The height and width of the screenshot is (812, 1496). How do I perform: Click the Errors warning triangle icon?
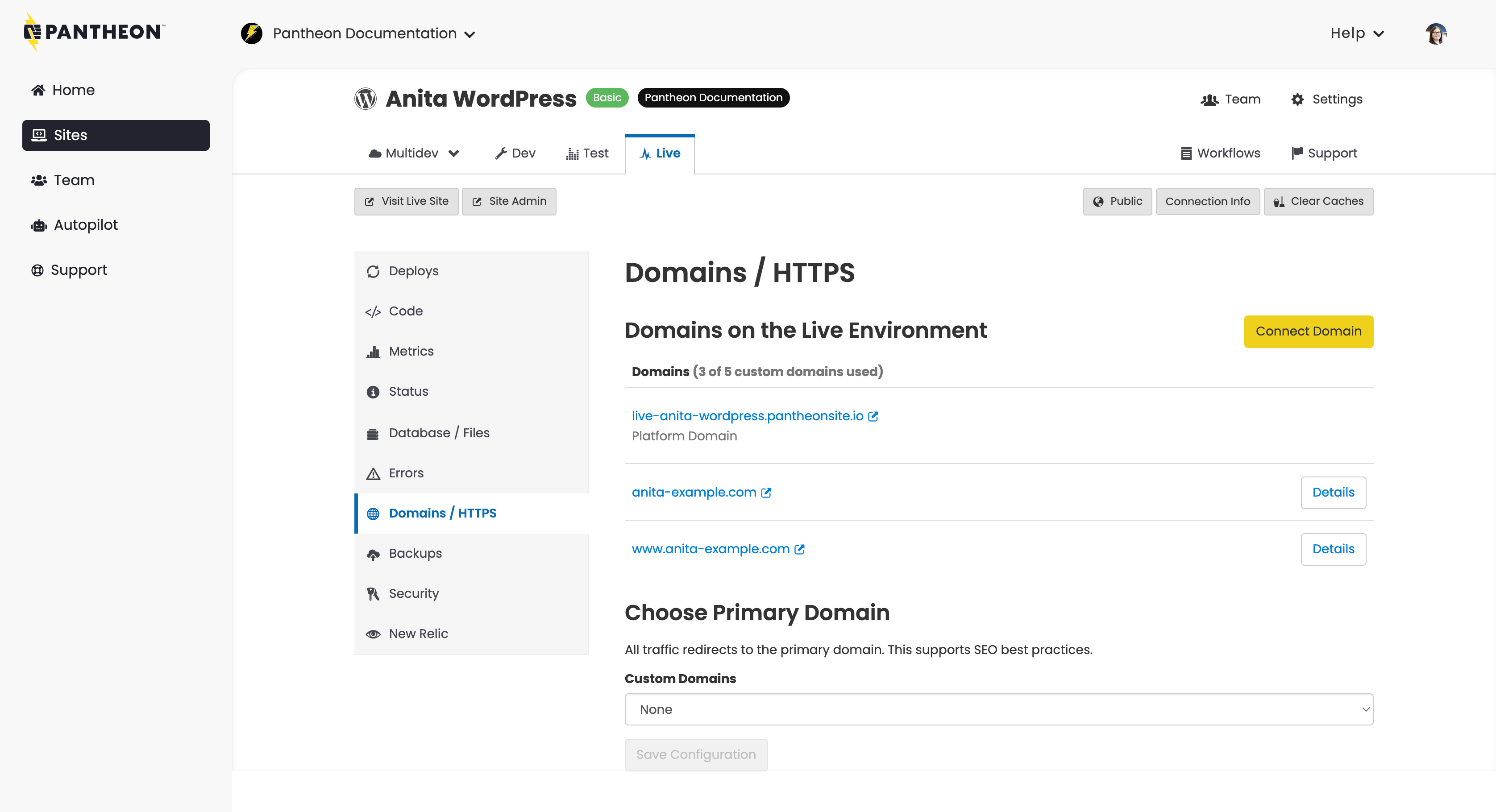point(372,473)
